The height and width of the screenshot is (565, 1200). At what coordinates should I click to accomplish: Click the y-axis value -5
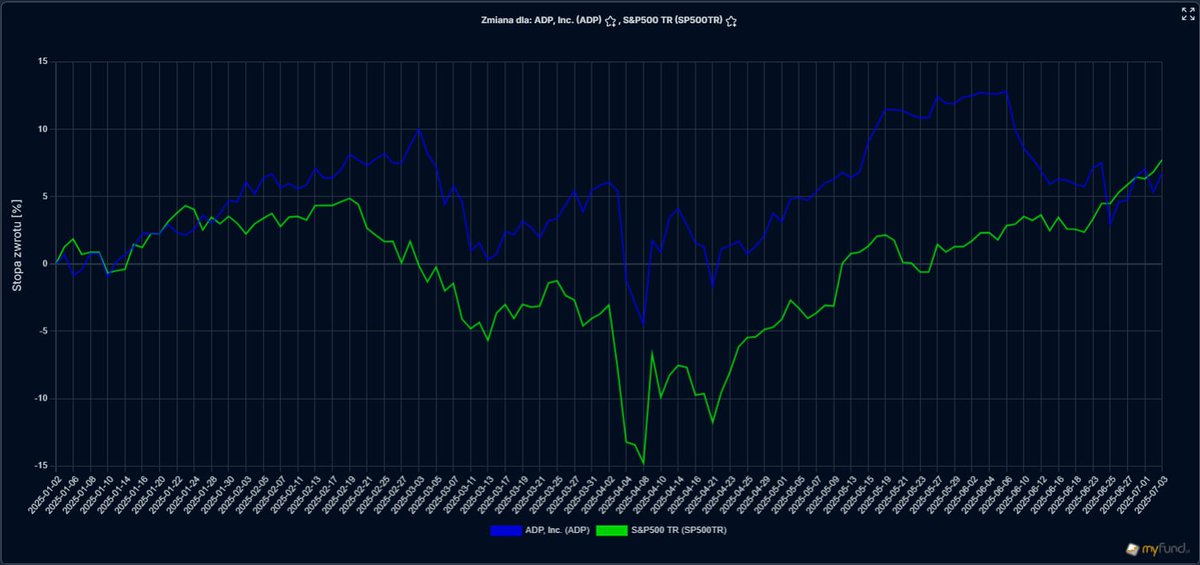(43, 330)
